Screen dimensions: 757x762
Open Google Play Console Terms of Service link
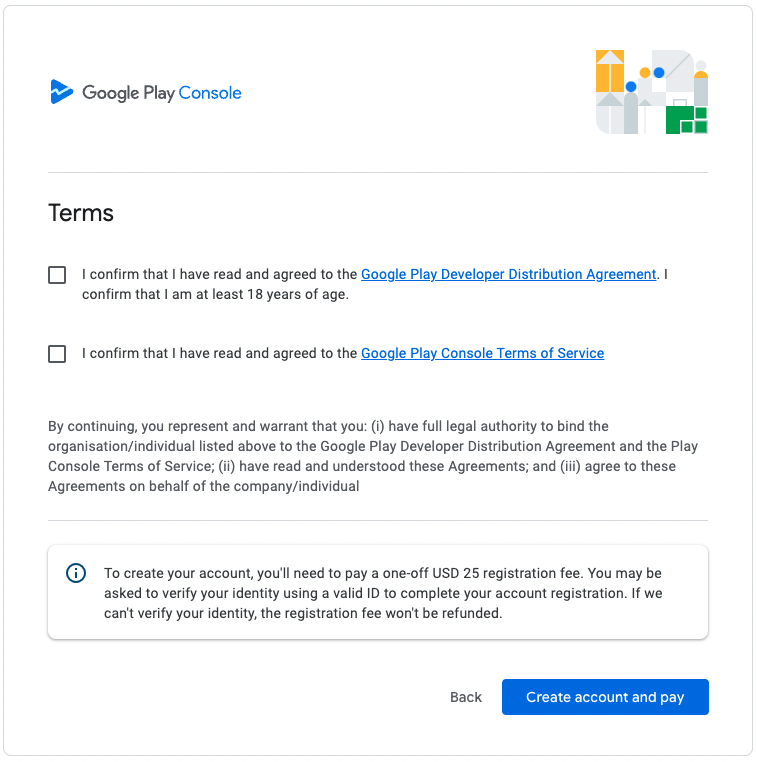482,353
